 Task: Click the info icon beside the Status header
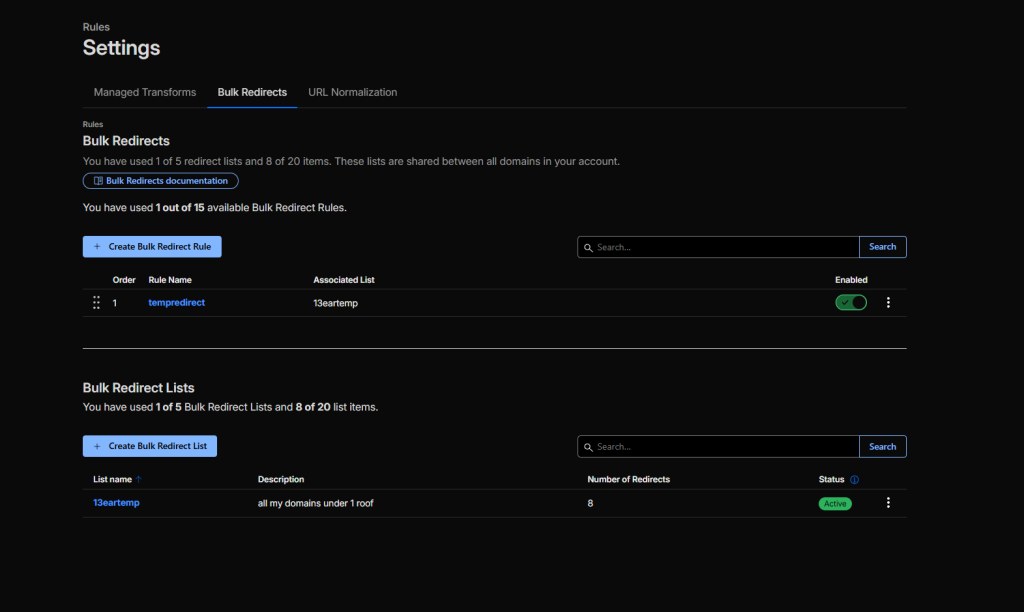[854, 480]
